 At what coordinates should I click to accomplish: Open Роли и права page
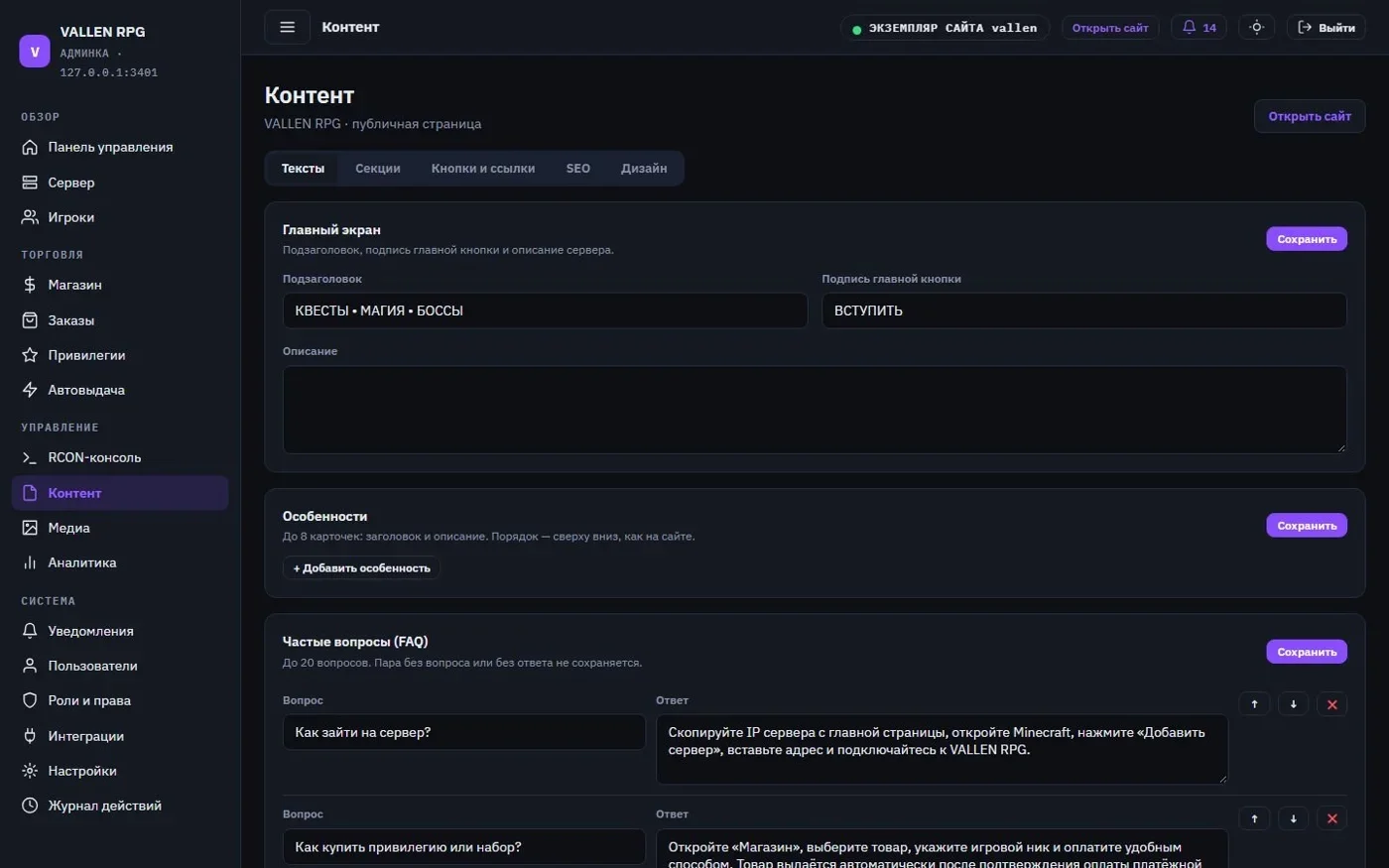pyautogui.click(x=120, y=700)
